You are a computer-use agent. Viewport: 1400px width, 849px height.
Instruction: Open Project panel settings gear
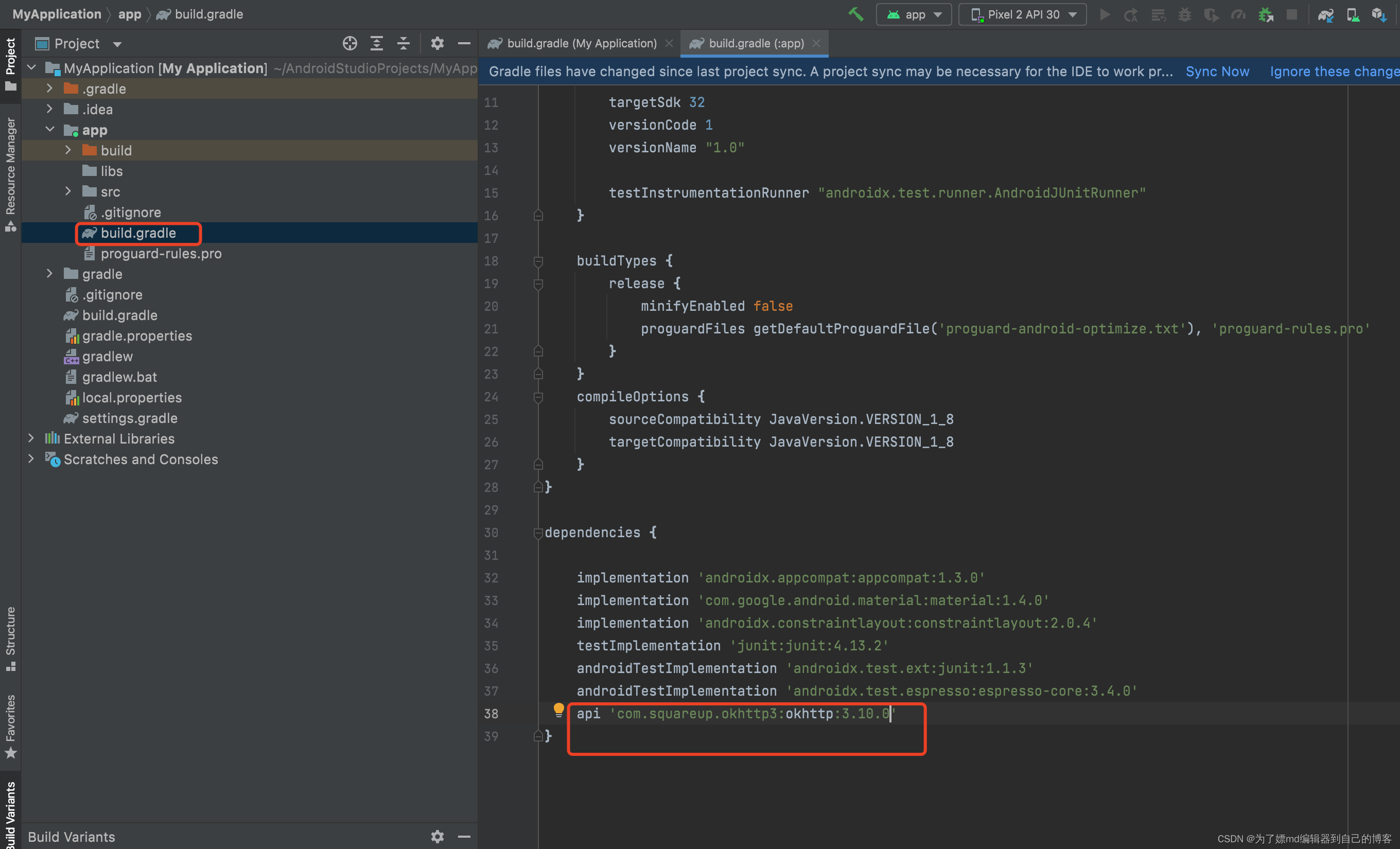pos(437,43)
